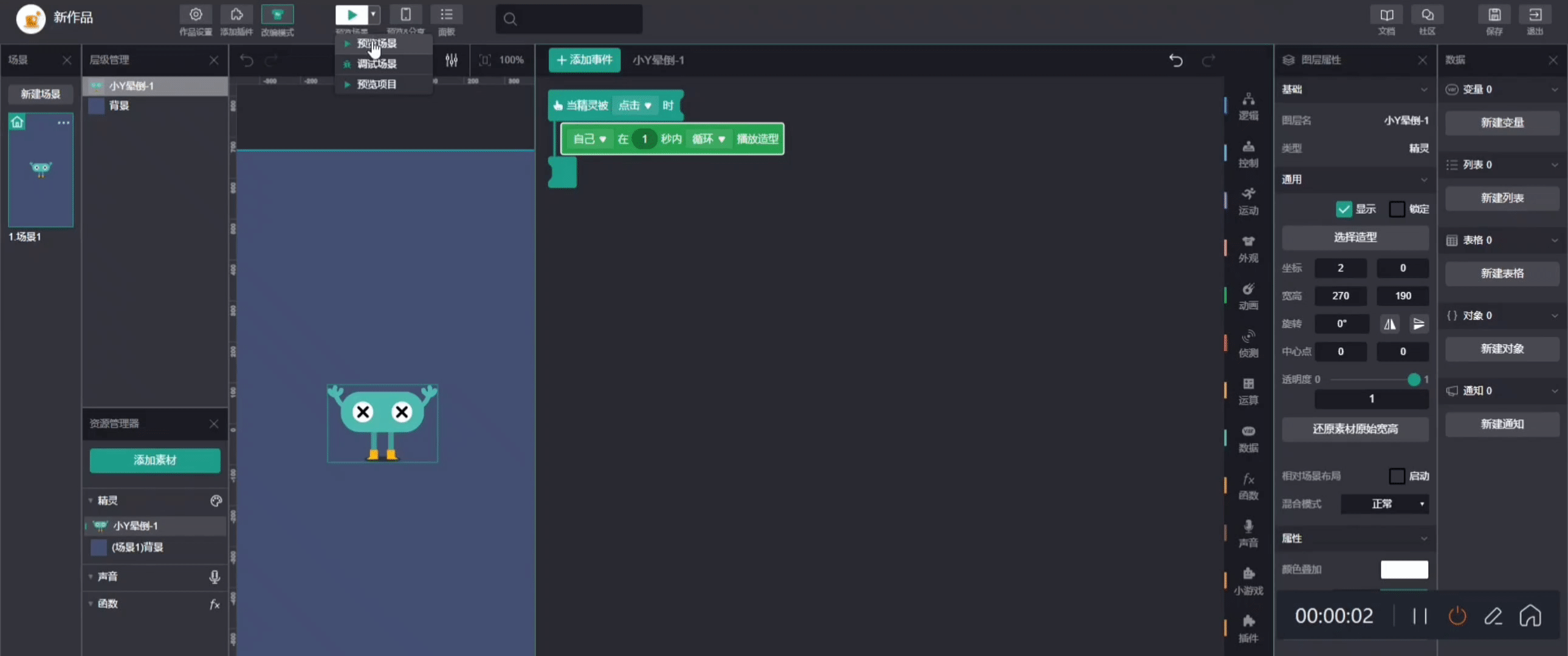This screenshot has height=656, width=1568.
Task: Enable the 锁定 checkbox
Action: coord(1397,210)
